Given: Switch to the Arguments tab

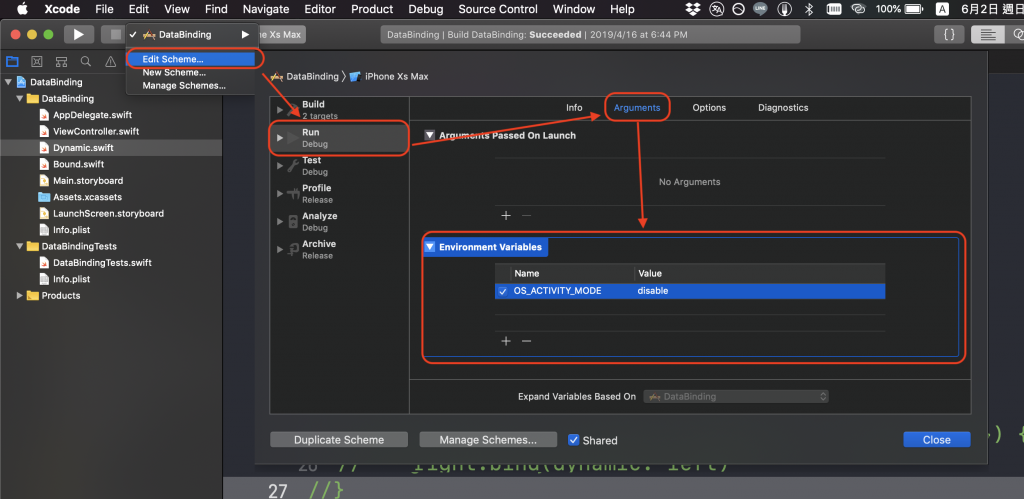Looking at the screenshot, I should point(637,108).
